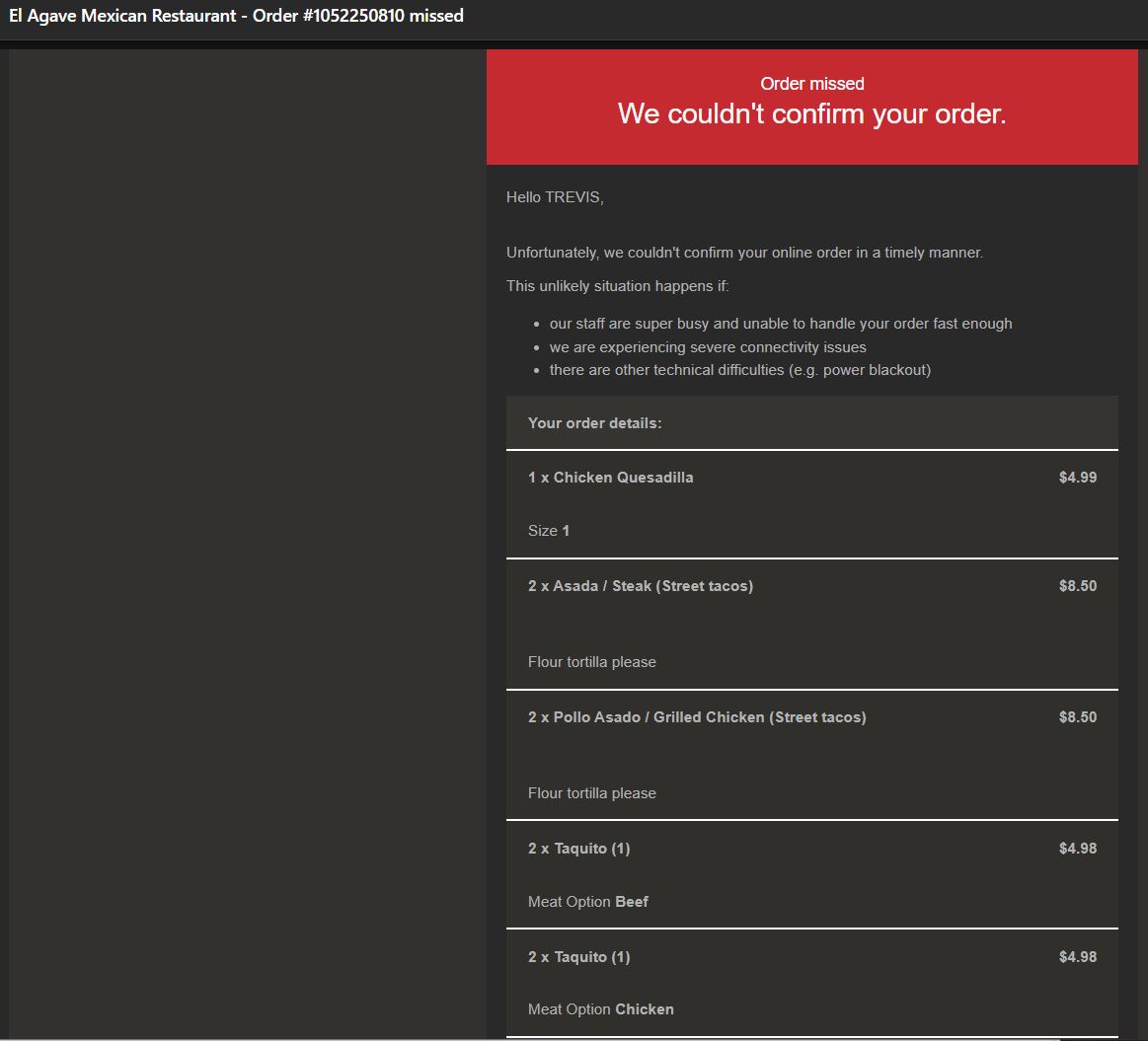Click 'Size 1' under Chicken Quesadilla

click(x=549, y=531)
